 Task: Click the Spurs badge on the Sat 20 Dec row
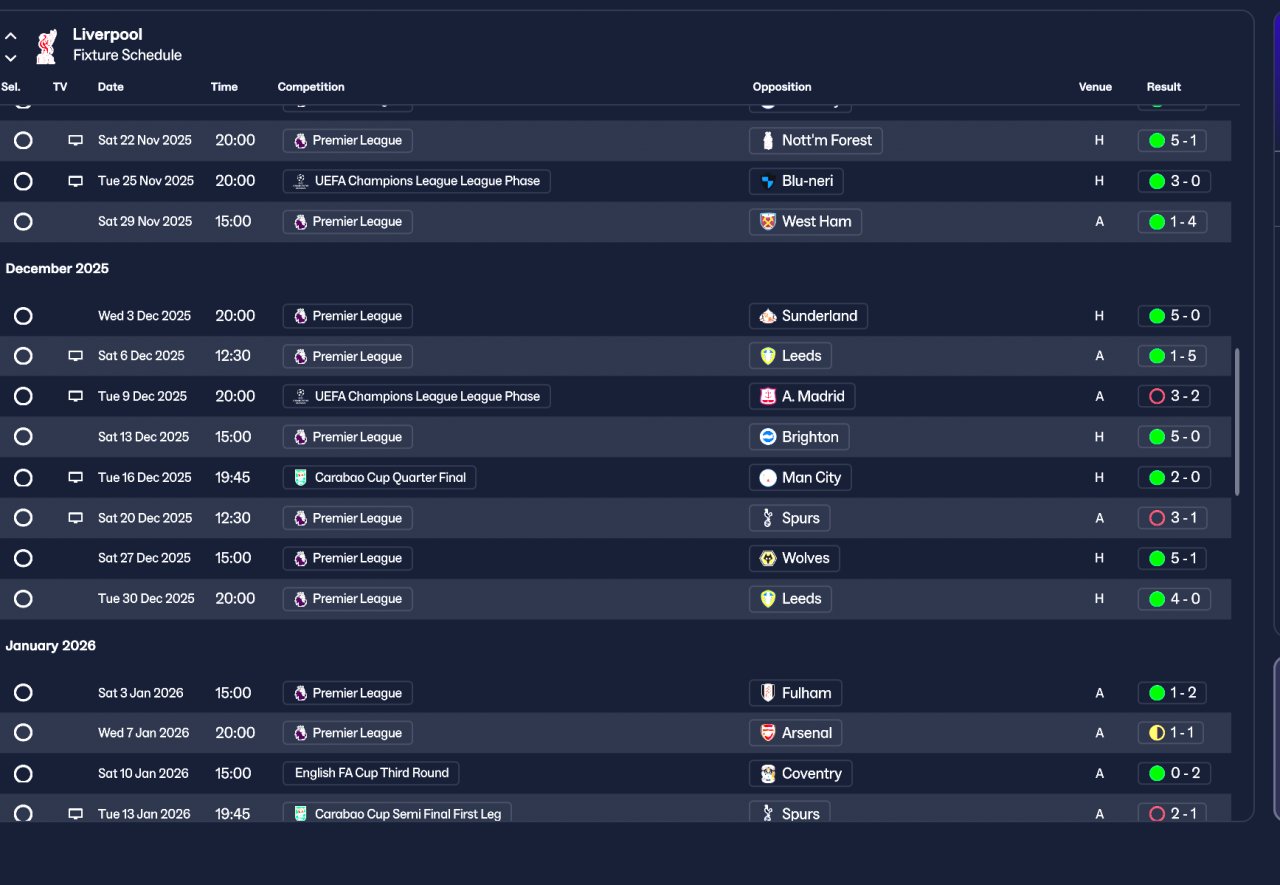768,518
